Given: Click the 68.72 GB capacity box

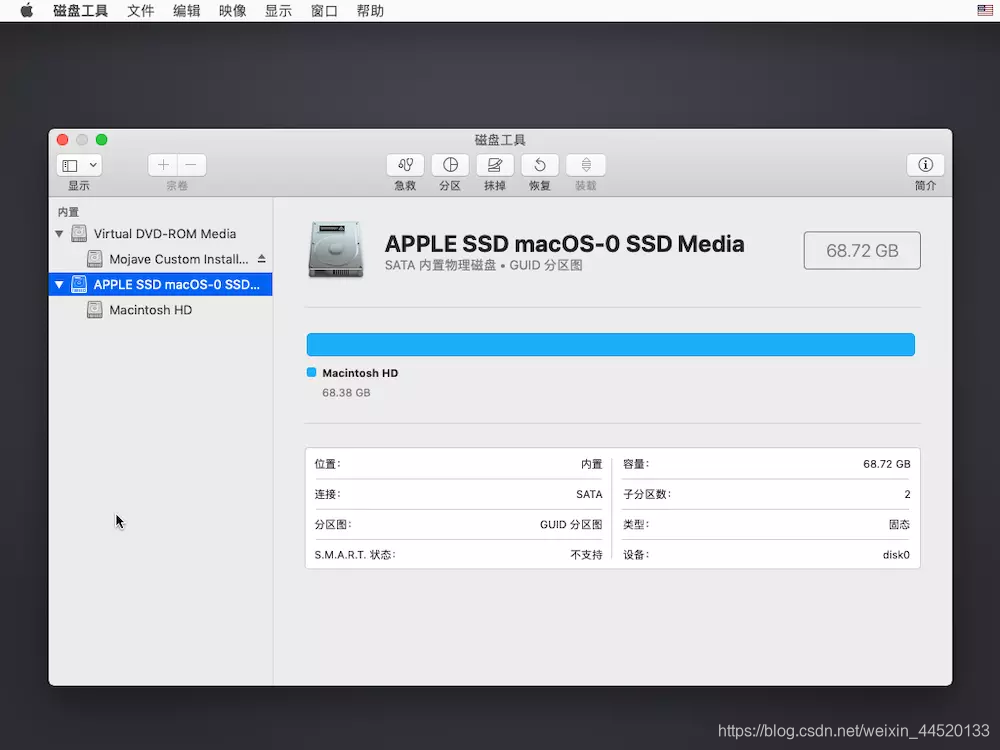Looking at the screenshot, I should pos(862,251).
